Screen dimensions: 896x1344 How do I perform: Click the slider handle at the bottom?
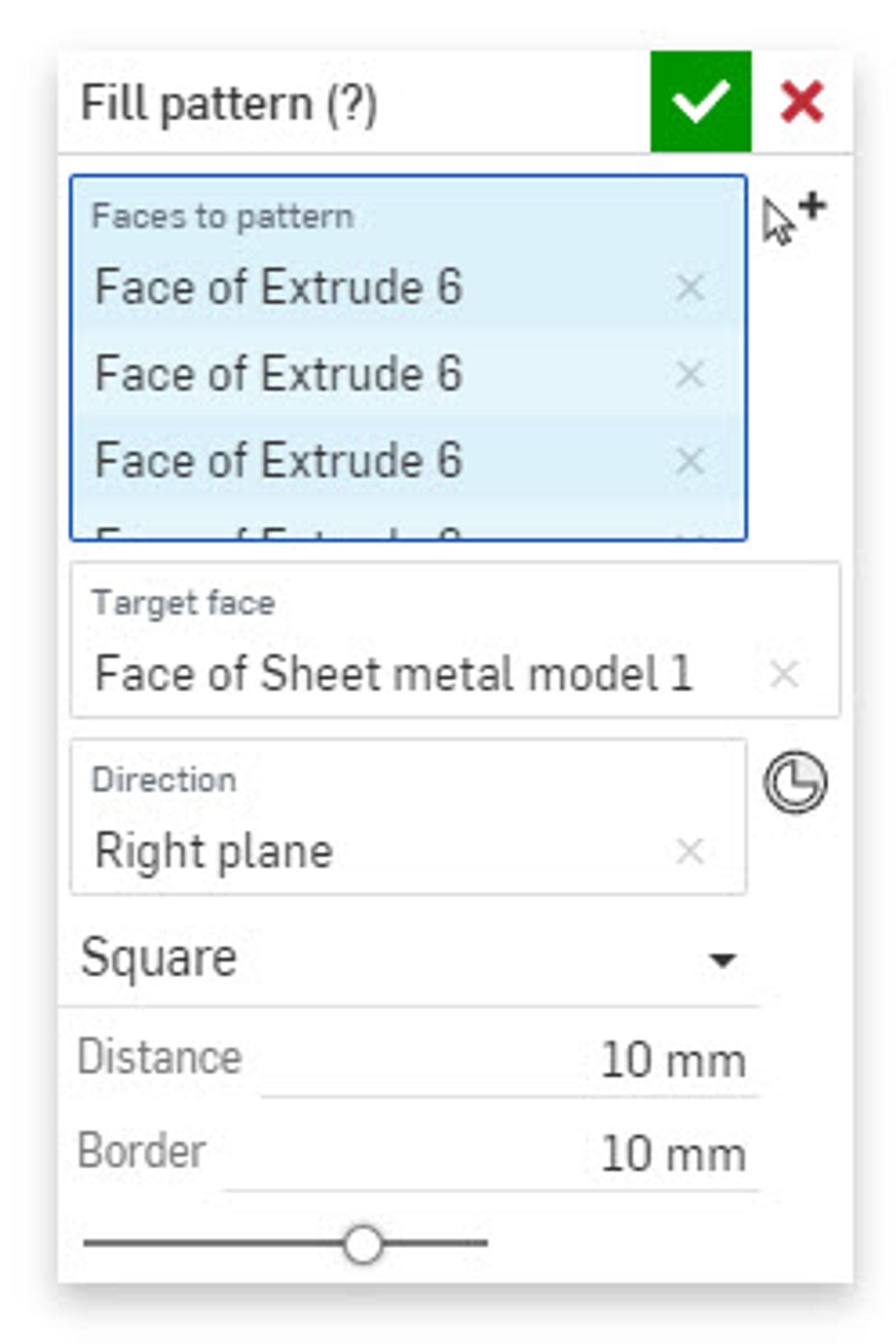coord(363,1244)
